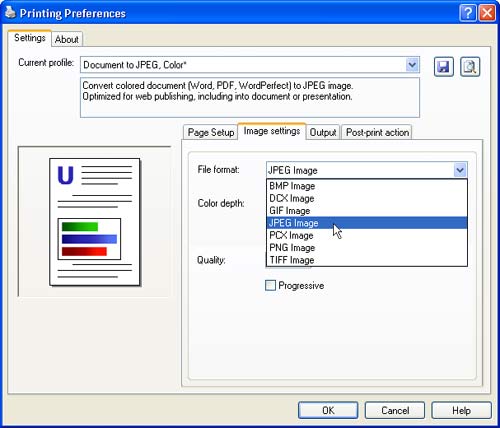Choose TIFF Image from the format list
Image resolution: width=500 pixels, height=428 pixels.
(367, 260)
